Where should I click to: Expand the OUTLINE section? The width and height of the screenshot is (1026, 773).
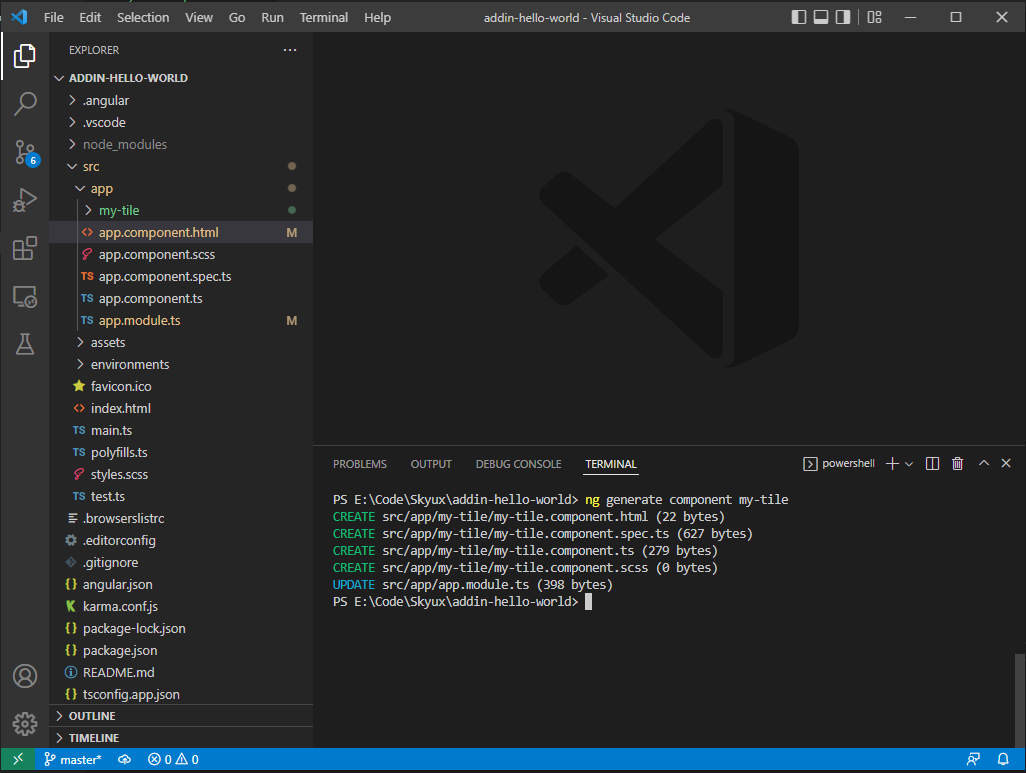click(91, 716)
